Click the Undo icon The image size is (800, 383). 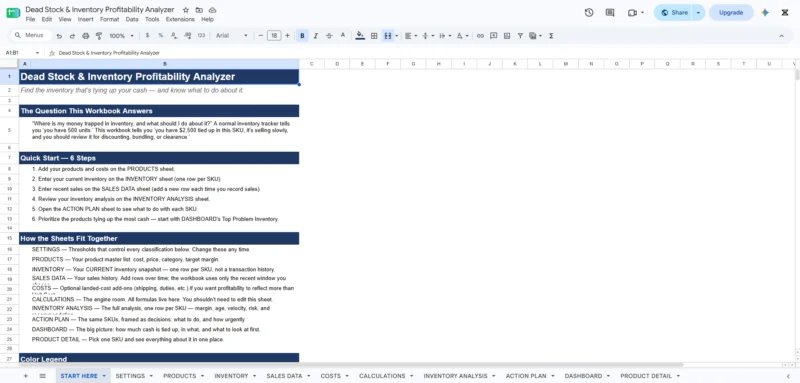[x=59, y=36]
